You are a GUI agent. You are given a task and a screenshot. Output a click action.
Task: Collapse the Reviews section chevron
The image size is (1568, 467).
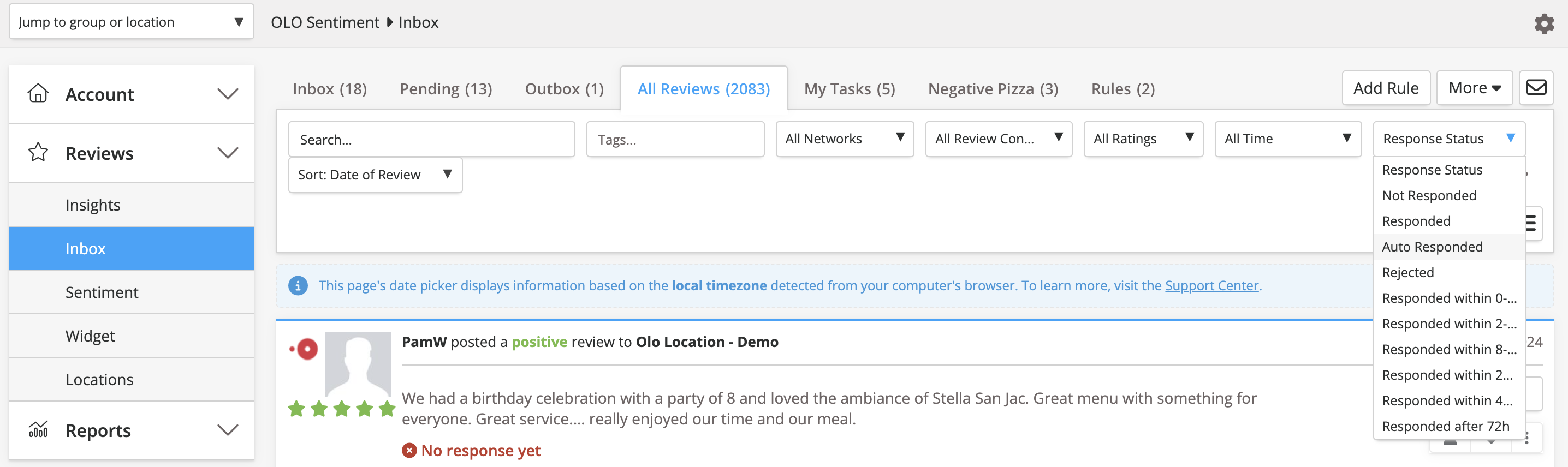(x=228, y=153)
